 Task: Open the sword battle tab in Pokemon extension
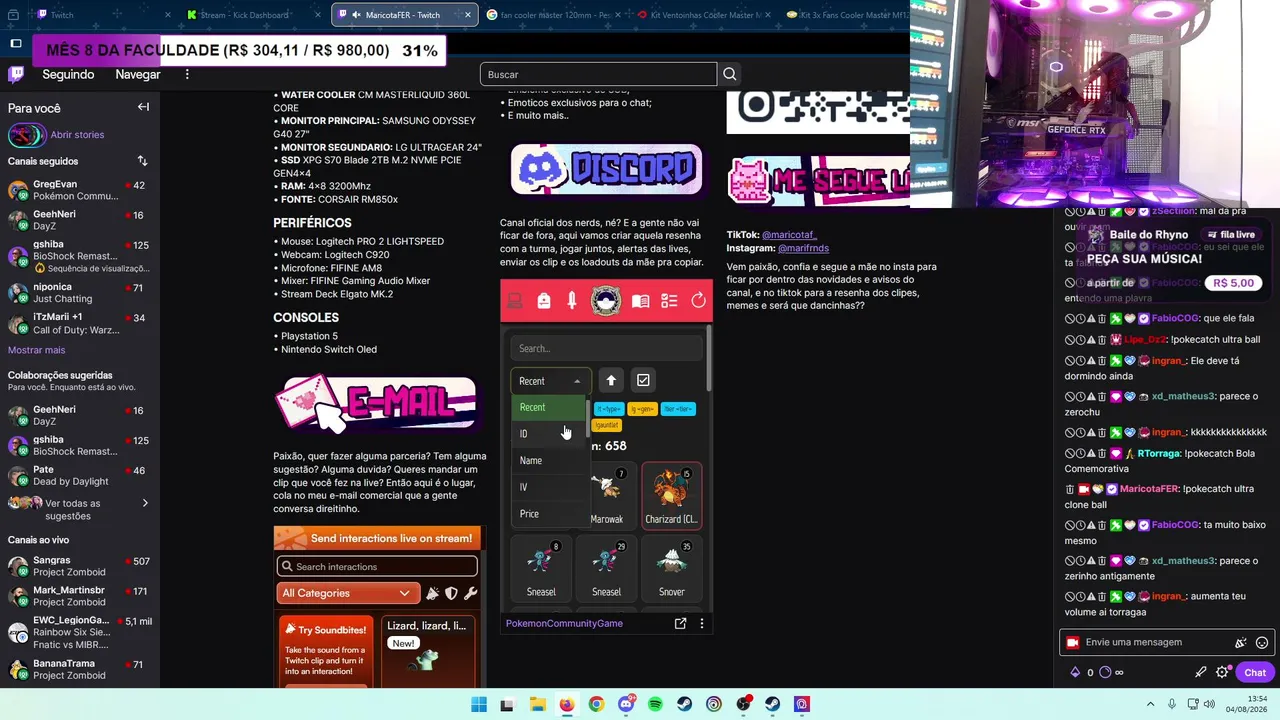click(x=572, y=301)
